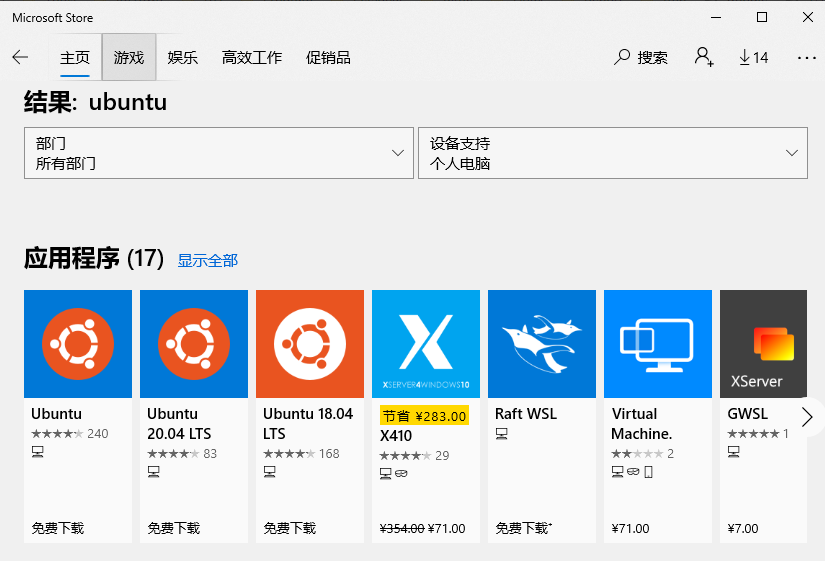
Task: Click the PC device icon under Raft WSL
Action: [501, 434]
